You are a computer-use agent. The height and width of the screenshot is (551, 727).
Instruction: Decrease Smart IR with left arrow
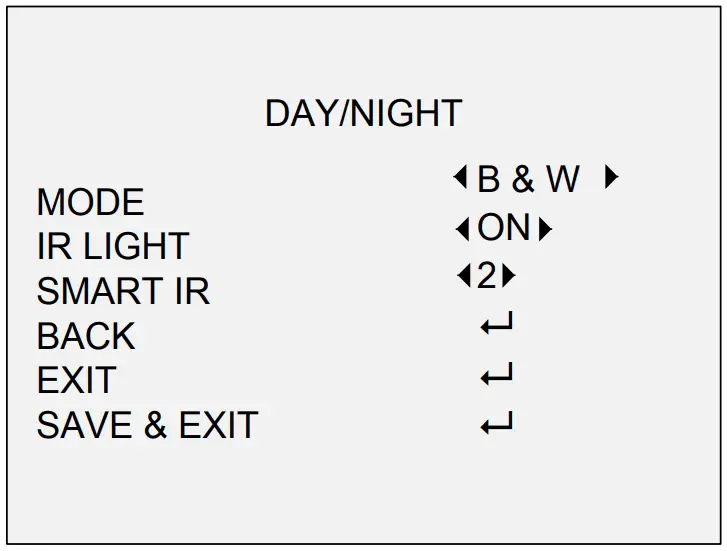coord(463,275)
